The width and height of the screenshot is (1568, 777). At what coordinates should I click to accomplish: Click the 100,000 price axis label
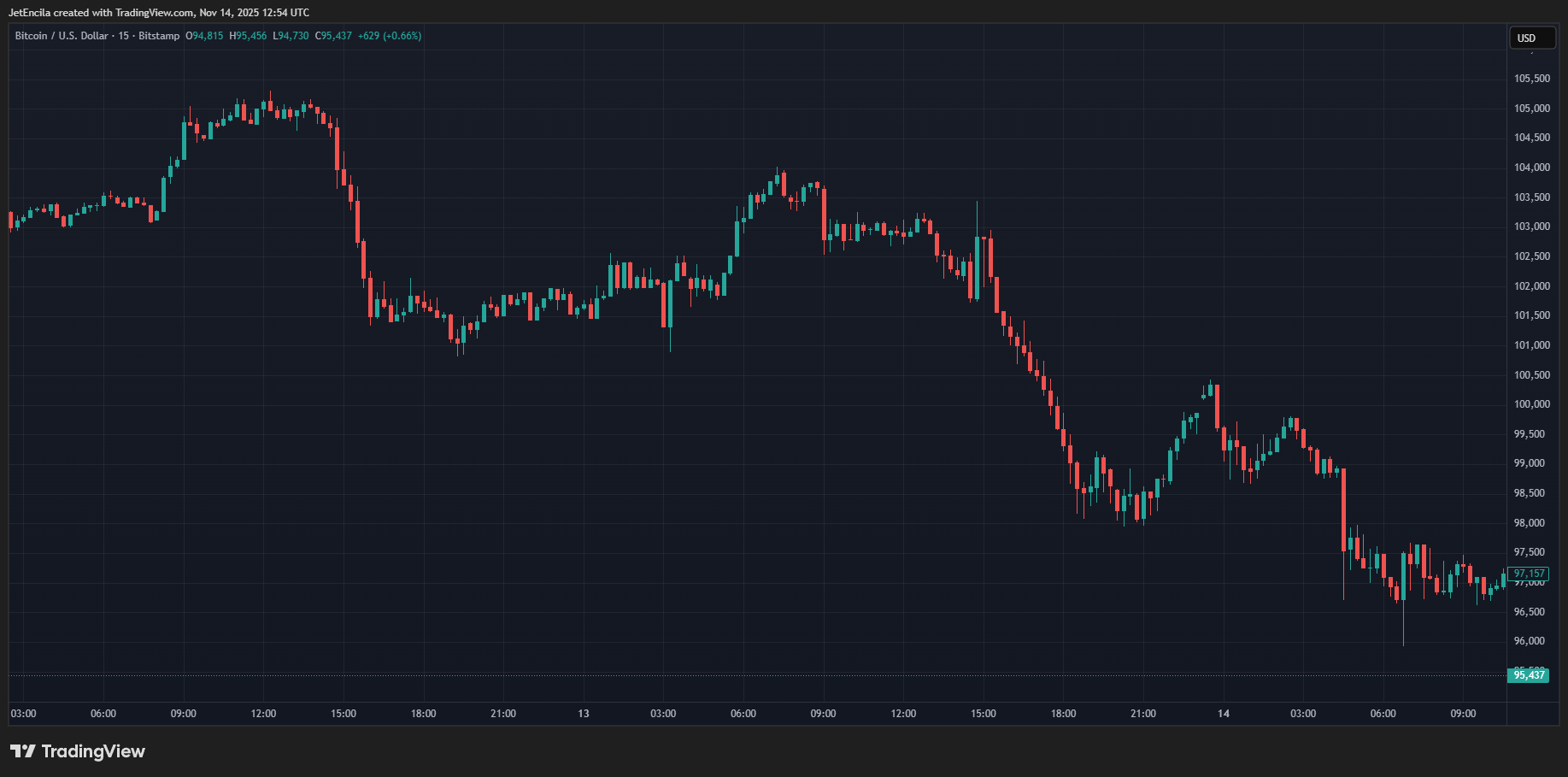[x=1531, y=404]
